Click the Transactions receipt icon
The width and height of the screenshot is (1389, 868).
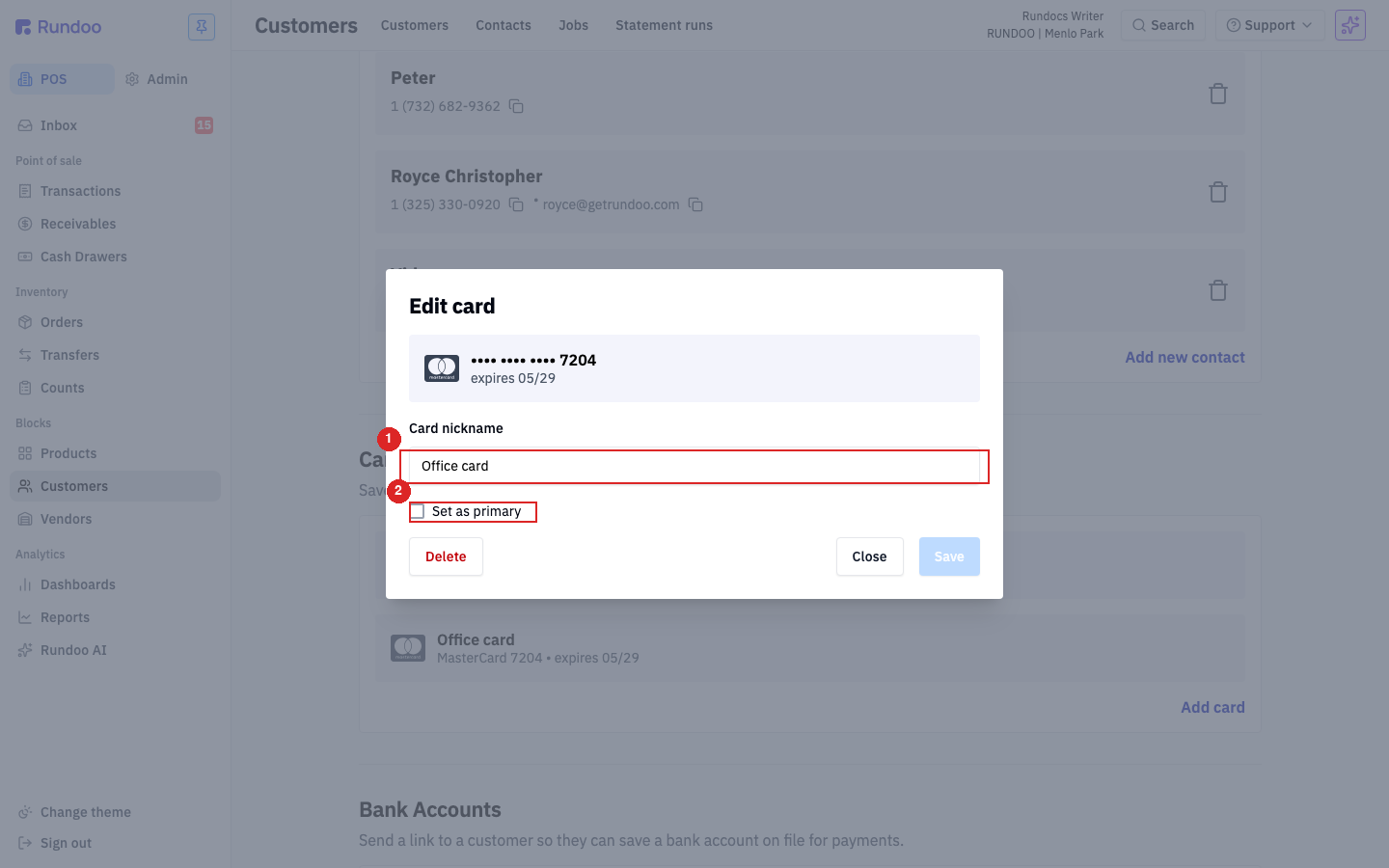click(25, 191)
